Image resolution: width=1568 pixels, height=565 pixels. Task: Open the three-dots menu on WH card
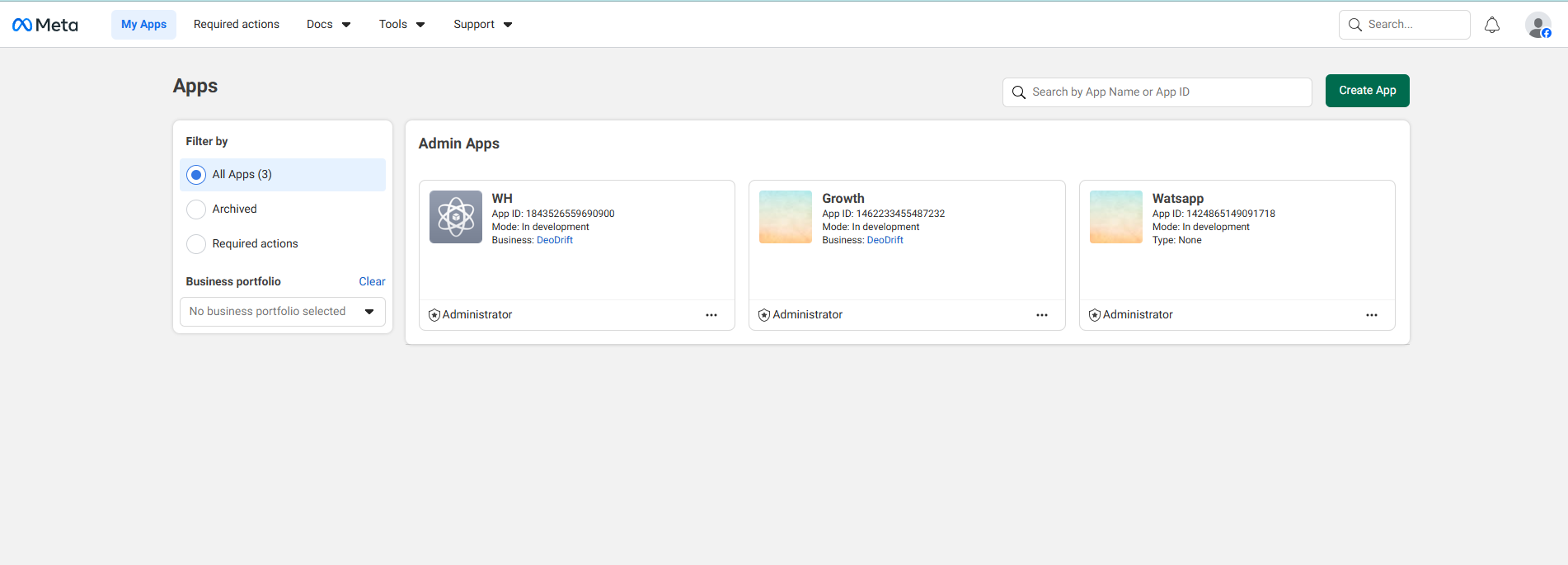point(711,315)
